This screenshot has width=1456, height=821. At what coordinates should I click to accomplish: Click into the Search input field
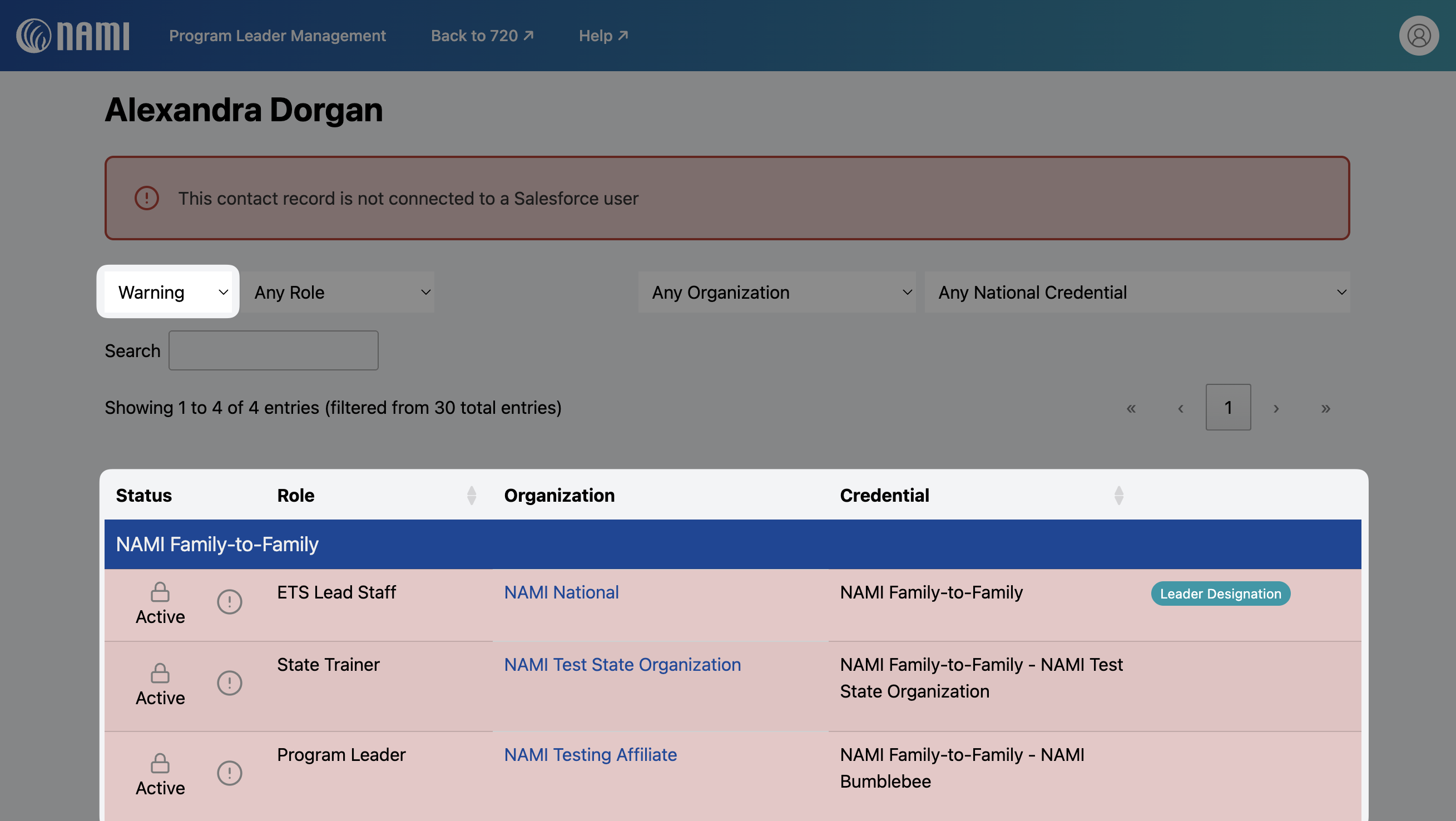point(273,350)
